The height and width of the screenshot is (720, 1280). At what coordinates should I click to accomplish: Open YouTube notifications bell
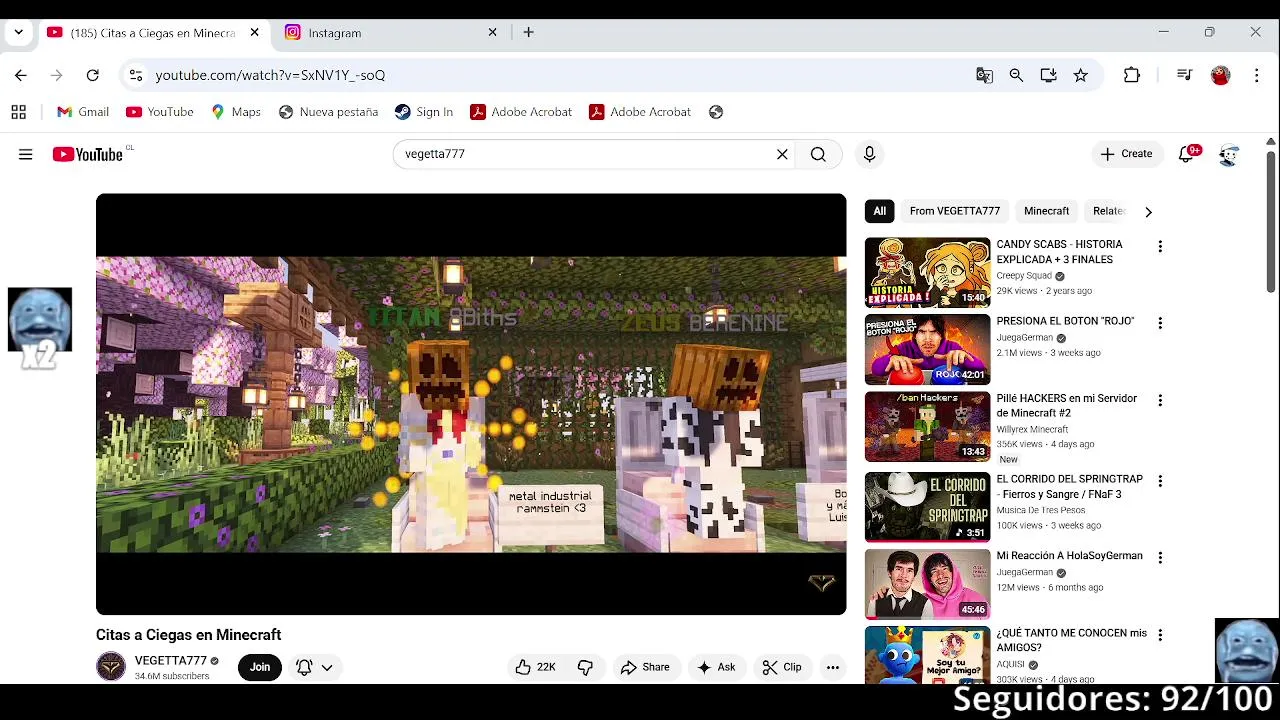tap(1187, 154)
